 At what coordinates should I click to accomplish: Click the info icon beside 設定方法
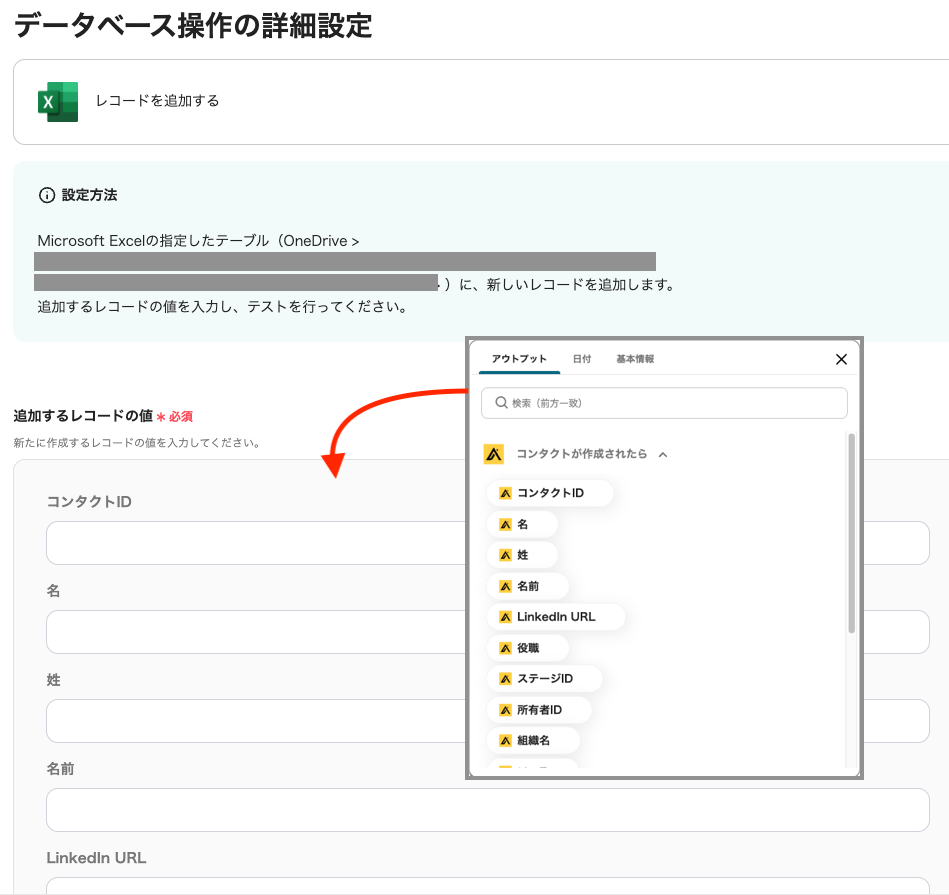(46, 195)
